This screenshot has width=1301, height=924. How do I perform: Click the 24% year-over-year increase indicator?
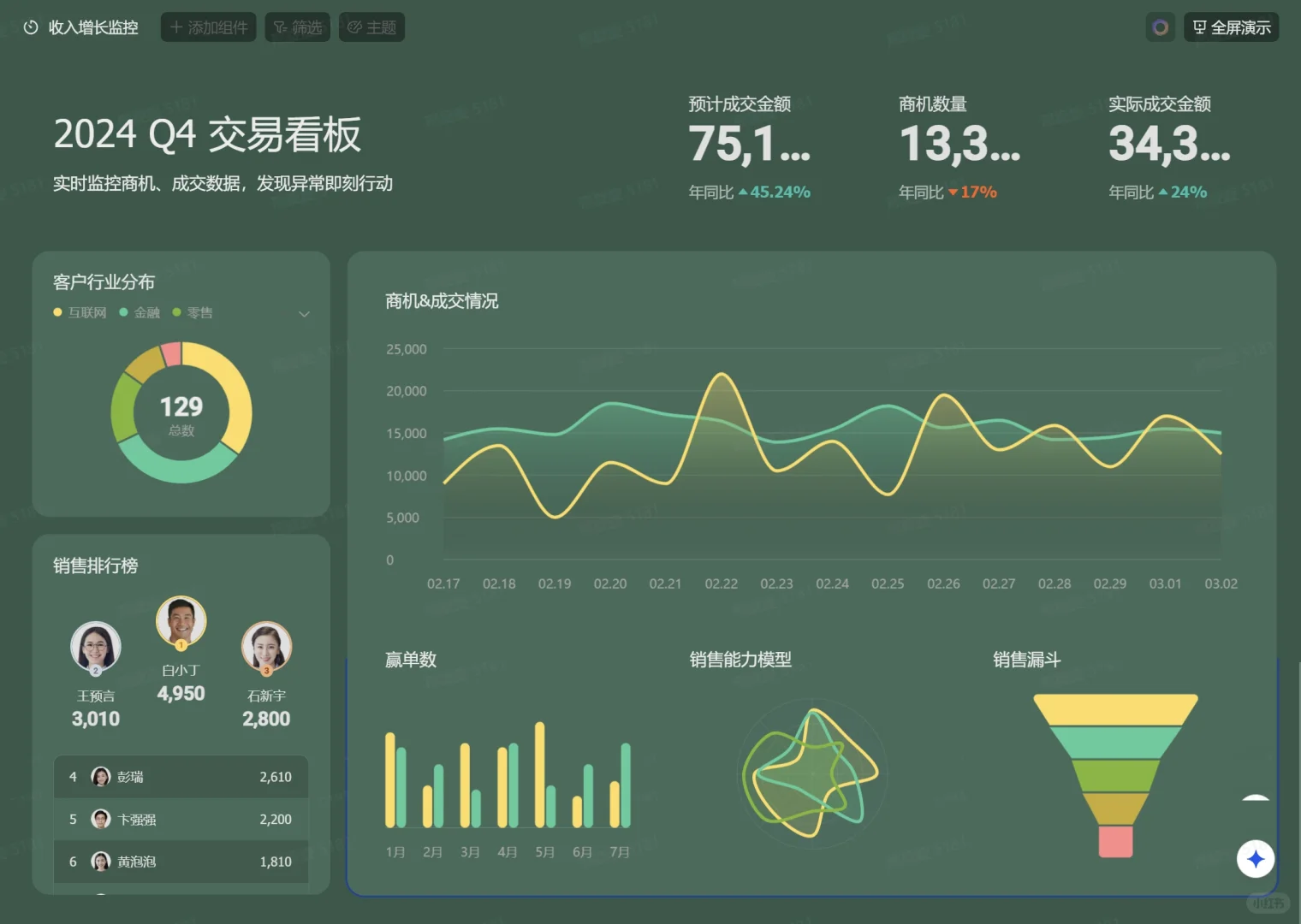coord(1183,192)
